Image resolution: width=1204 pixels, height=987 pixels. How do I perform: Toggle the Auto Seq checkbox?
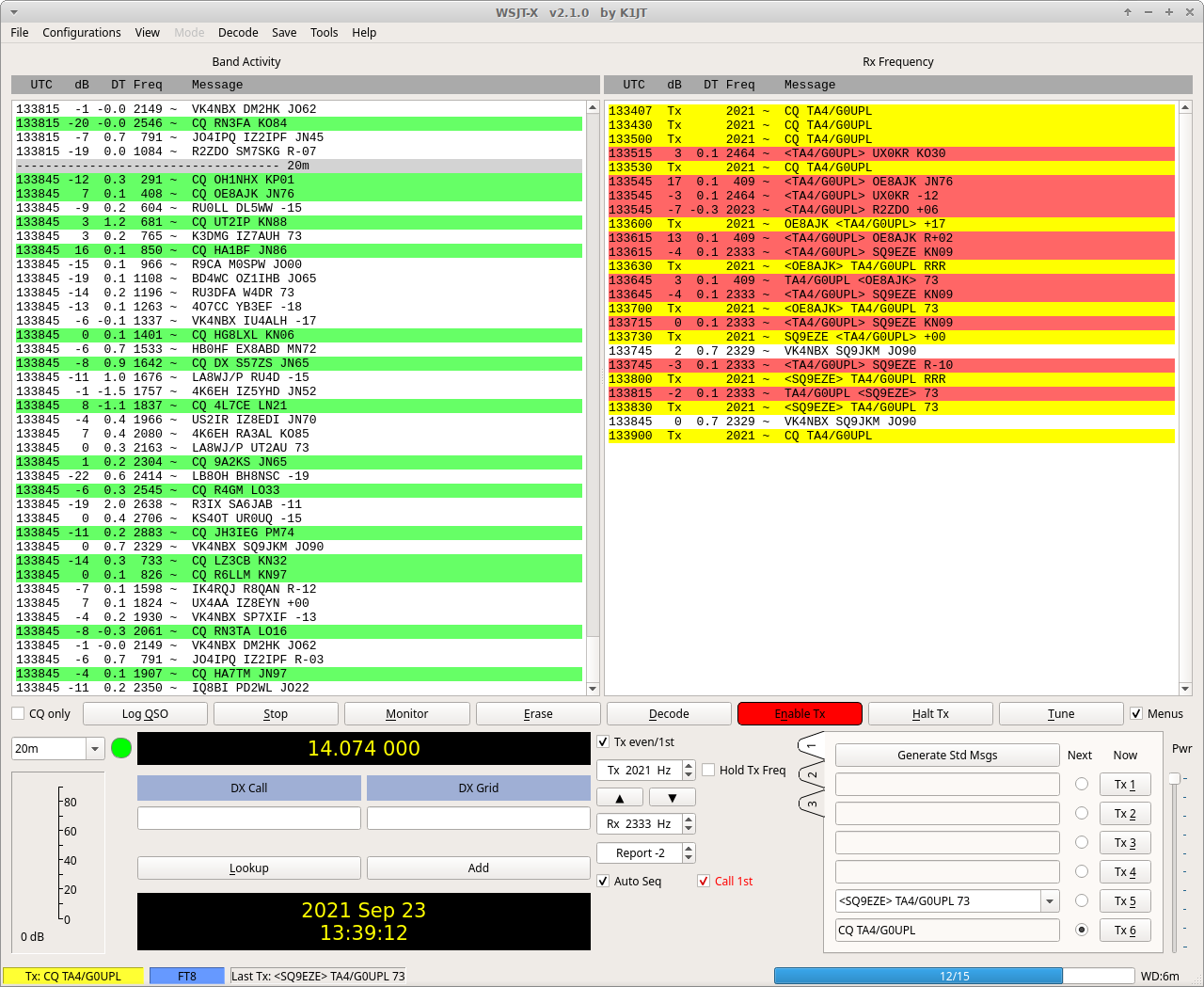tap(603, 881)
